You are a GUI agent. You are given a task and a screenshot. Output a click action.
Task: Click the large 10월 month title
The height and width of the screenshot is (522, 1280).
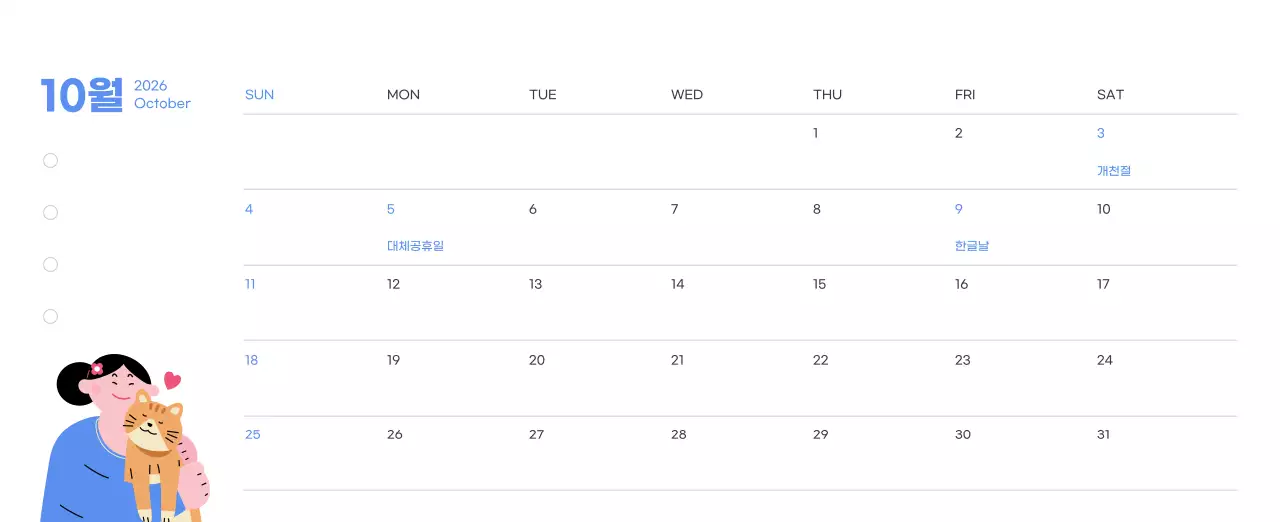82,95
